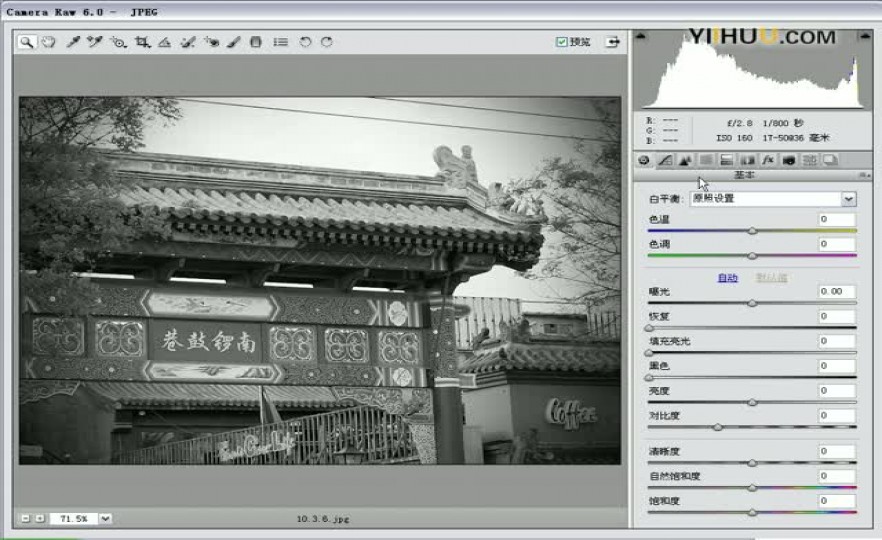Select the Red Eye Removal tool
The height and width of the screenshot is (540, 882).
tap(212, 42)
